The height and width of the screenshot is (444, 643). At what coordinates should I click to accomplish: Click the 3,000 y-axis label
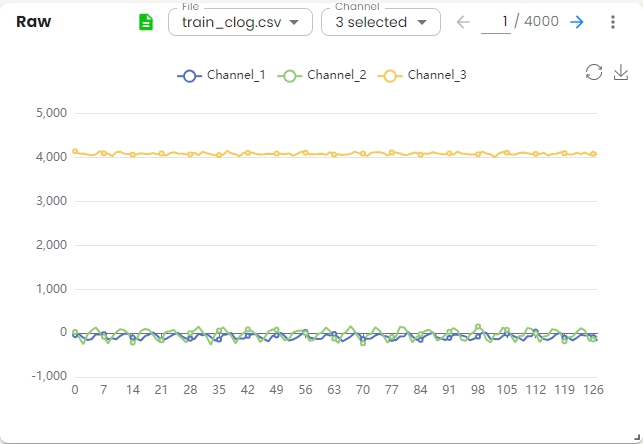(x=52, y=200)
